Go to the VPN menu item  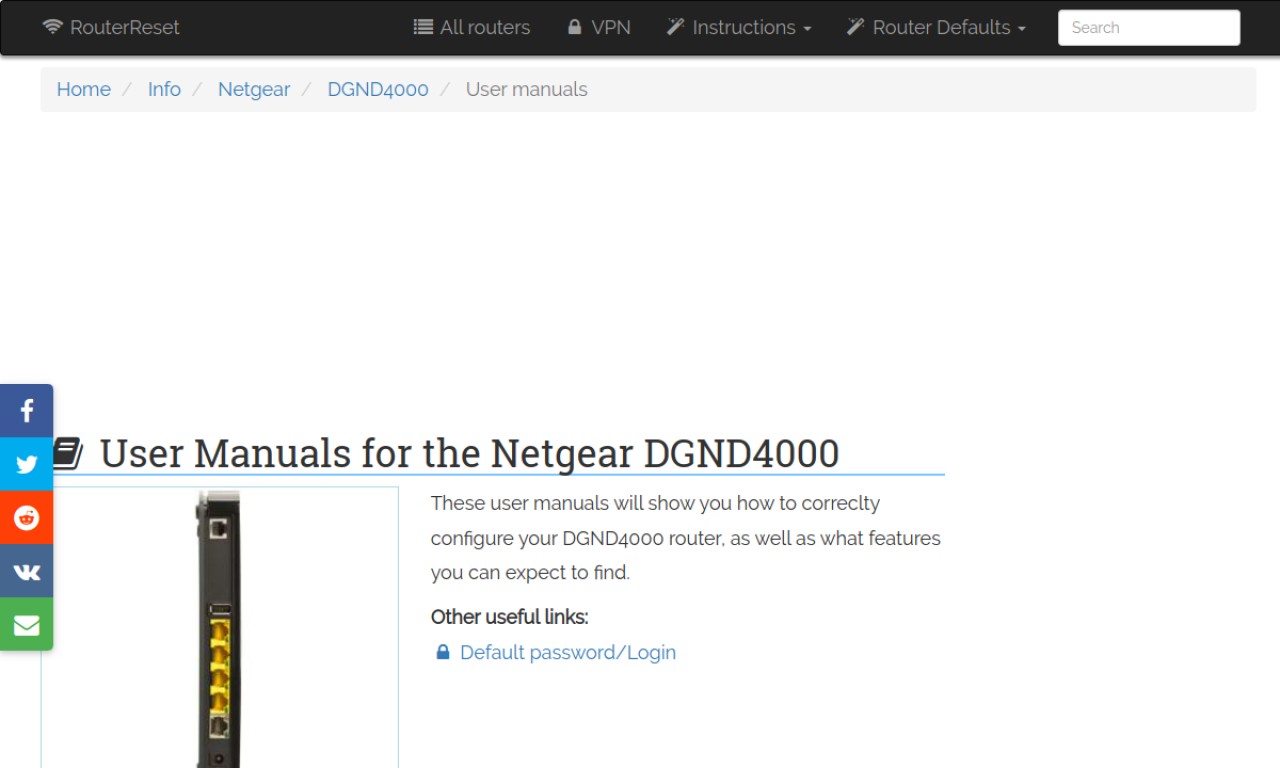[599, 27]
